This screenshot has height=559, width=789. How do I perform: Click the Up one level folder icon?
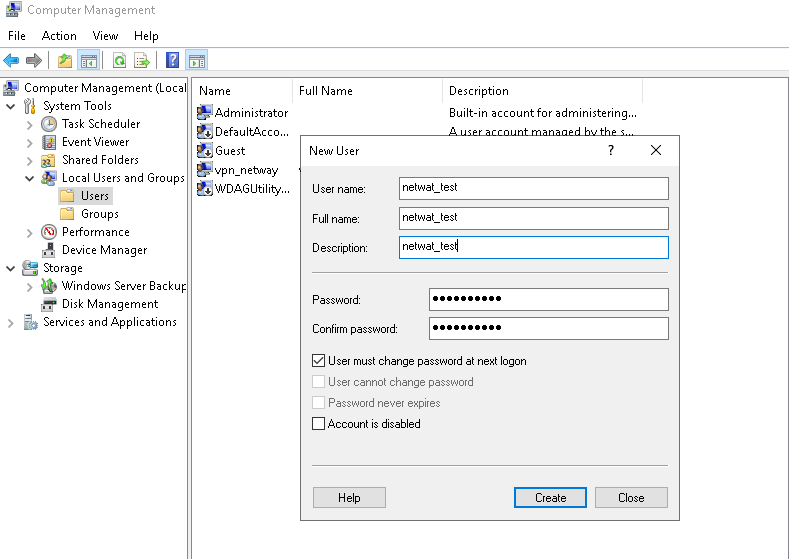click(65, 61)
